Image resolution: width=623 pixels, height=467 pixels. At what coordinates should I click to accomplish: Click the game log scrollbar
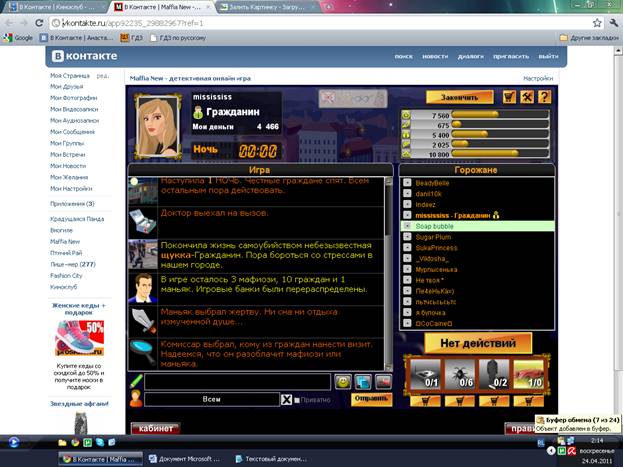(x=389, y=274)
